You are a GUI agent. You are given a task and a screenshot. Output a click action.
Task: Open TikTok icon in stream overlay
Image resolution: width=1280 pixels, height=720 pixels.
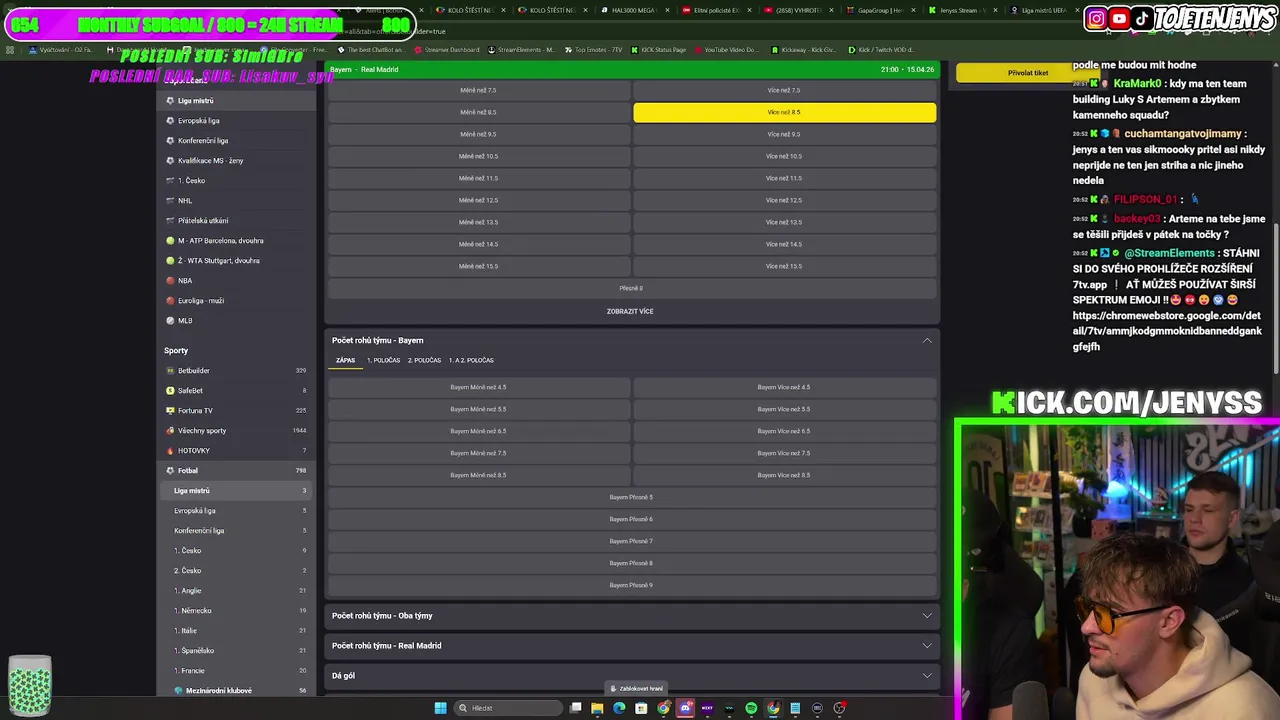click(x=1142, y=18)
